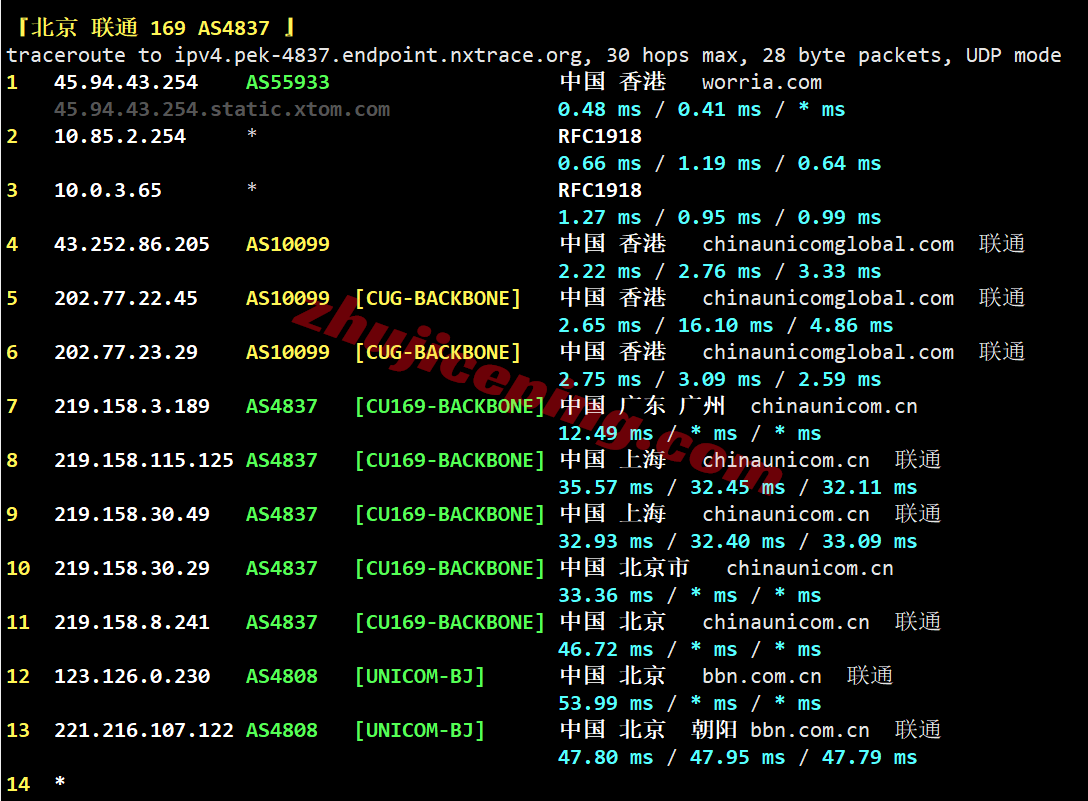Click hop number 14

coord(18,785)
